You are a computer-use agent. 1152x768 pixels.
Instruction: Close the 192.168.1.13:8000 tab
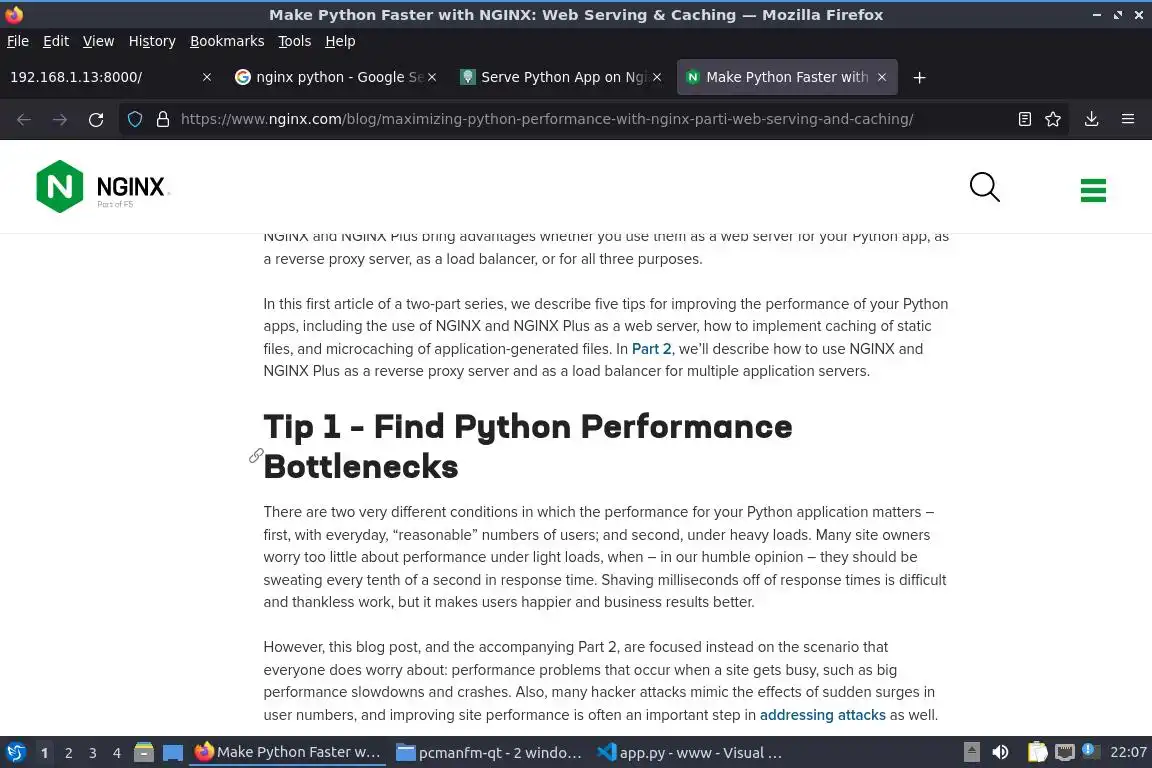pos(206,77)
